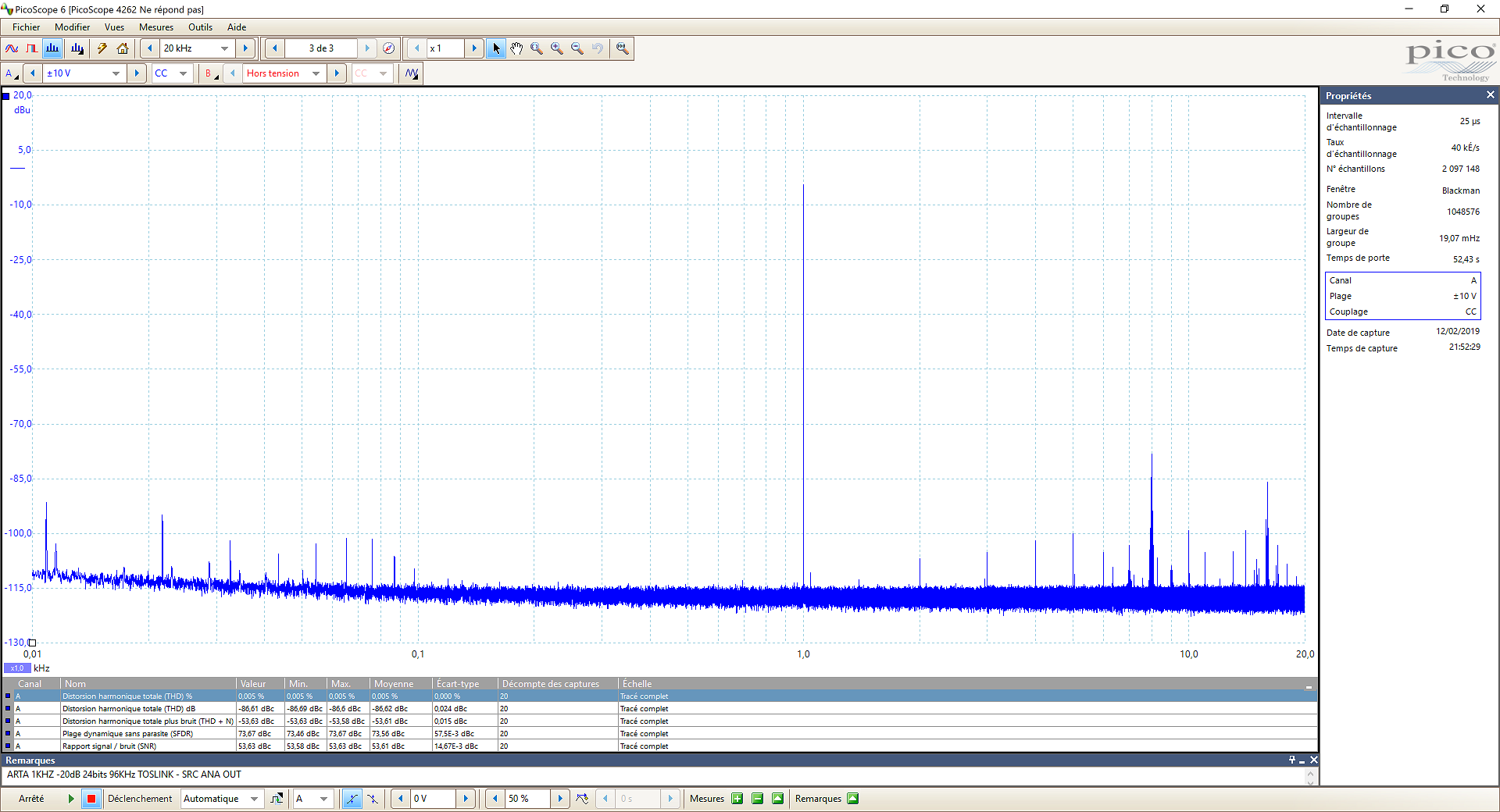Open the x1 zoom factor dropdown
The width and height of the screenshot is (1500, 812).
click(446, 48)
